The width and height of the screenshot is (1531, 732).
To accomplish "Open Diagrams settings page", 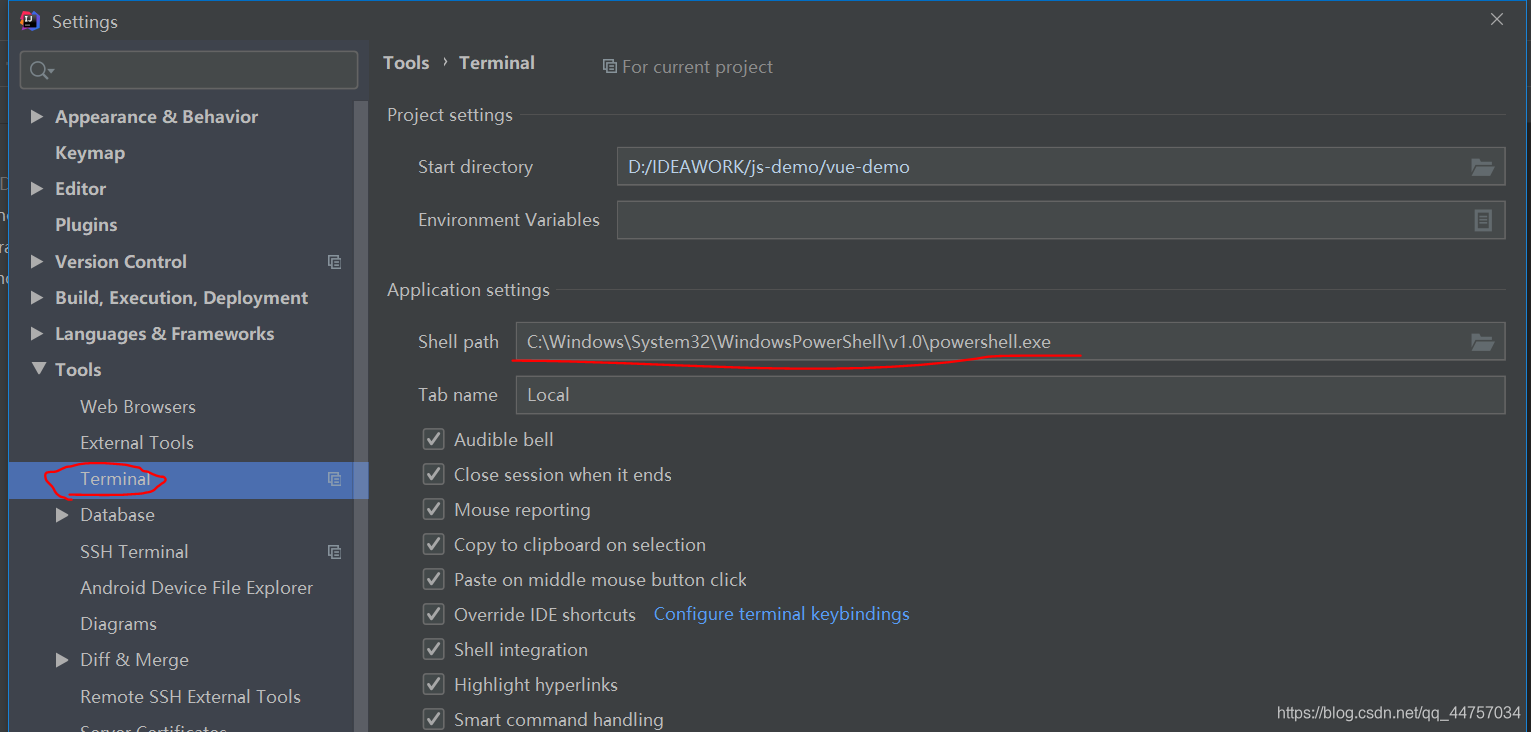I will pyautogui.click(x=118, y=624).
